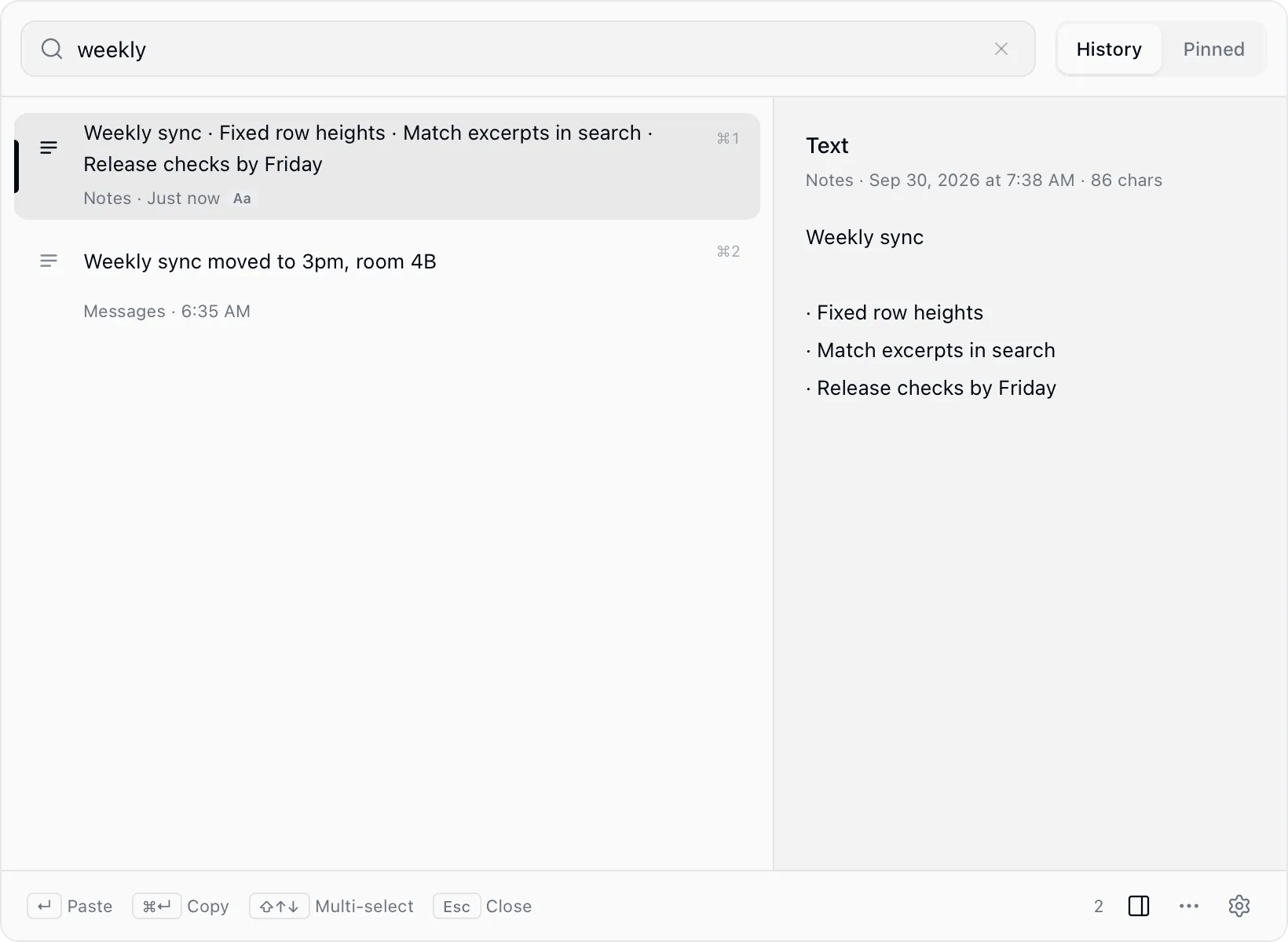This screenshot has width=1288, height=942.
Task: Click the Copy action in the footer
Action: [181, 906]
